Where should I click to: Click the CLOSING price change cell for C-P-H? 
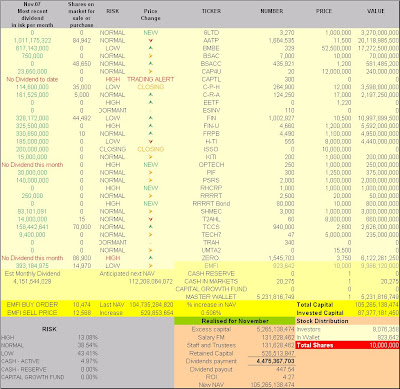click(x=151, y=87)
